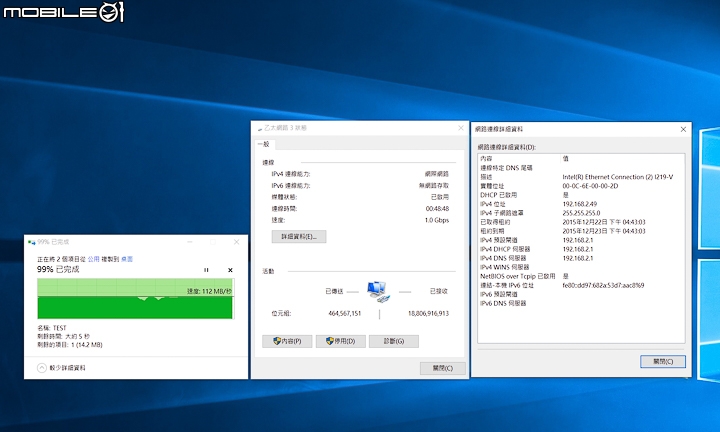Select the Intel(R) Ethernet Connection (2) I219-V row
Screen dimensions: 720x432
[x=581, y=177]
